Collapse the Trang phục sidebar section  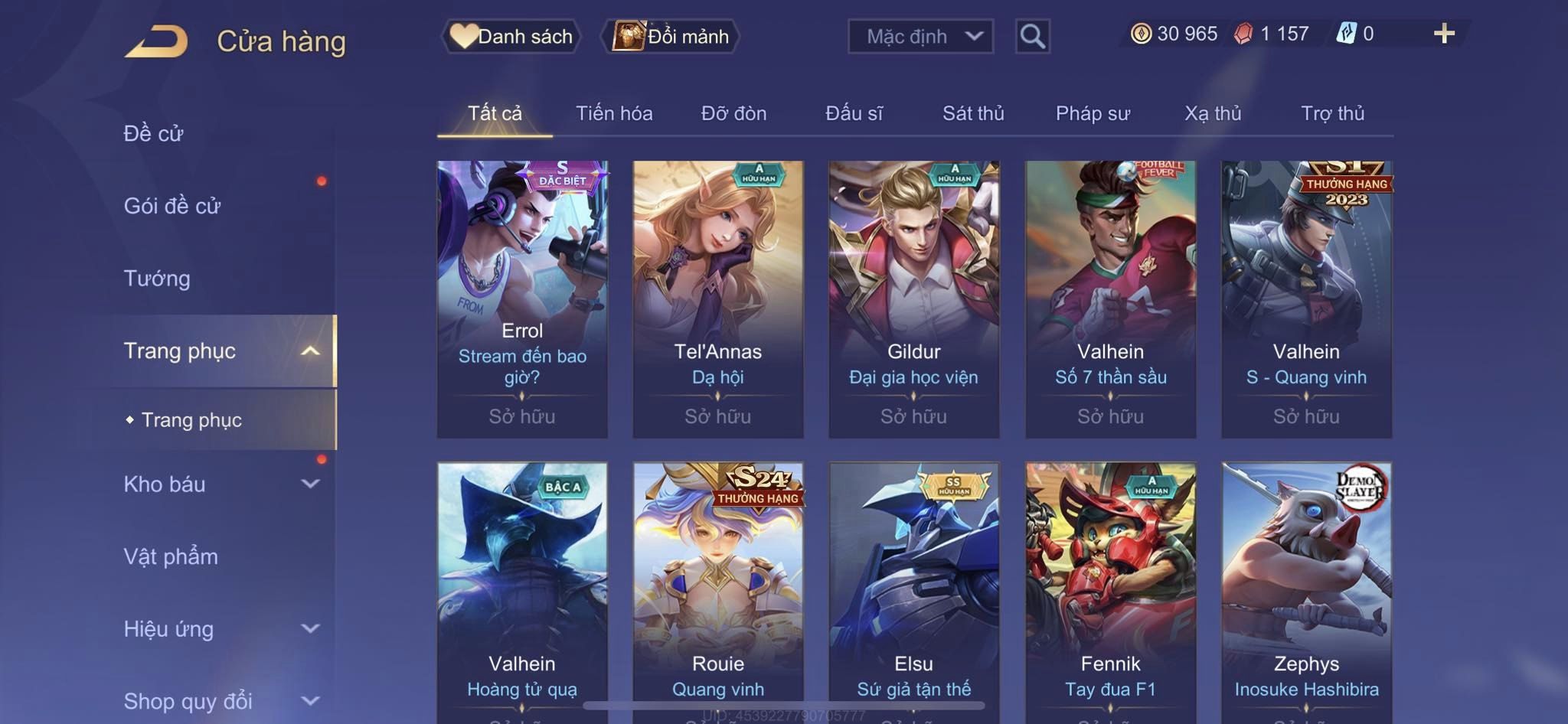click(x=310, y=351)
